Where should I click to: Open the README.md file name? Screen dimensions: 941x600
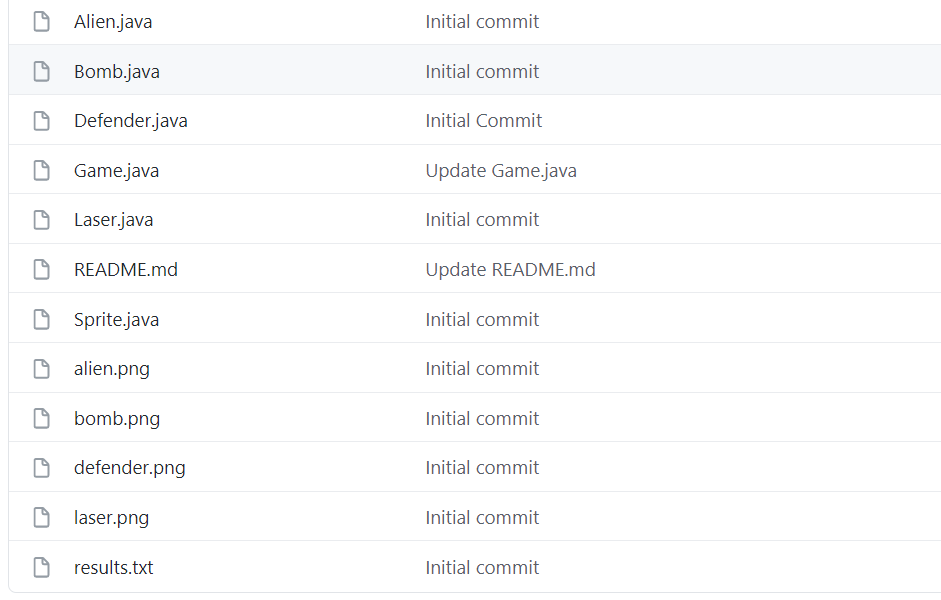click(126, 269)
